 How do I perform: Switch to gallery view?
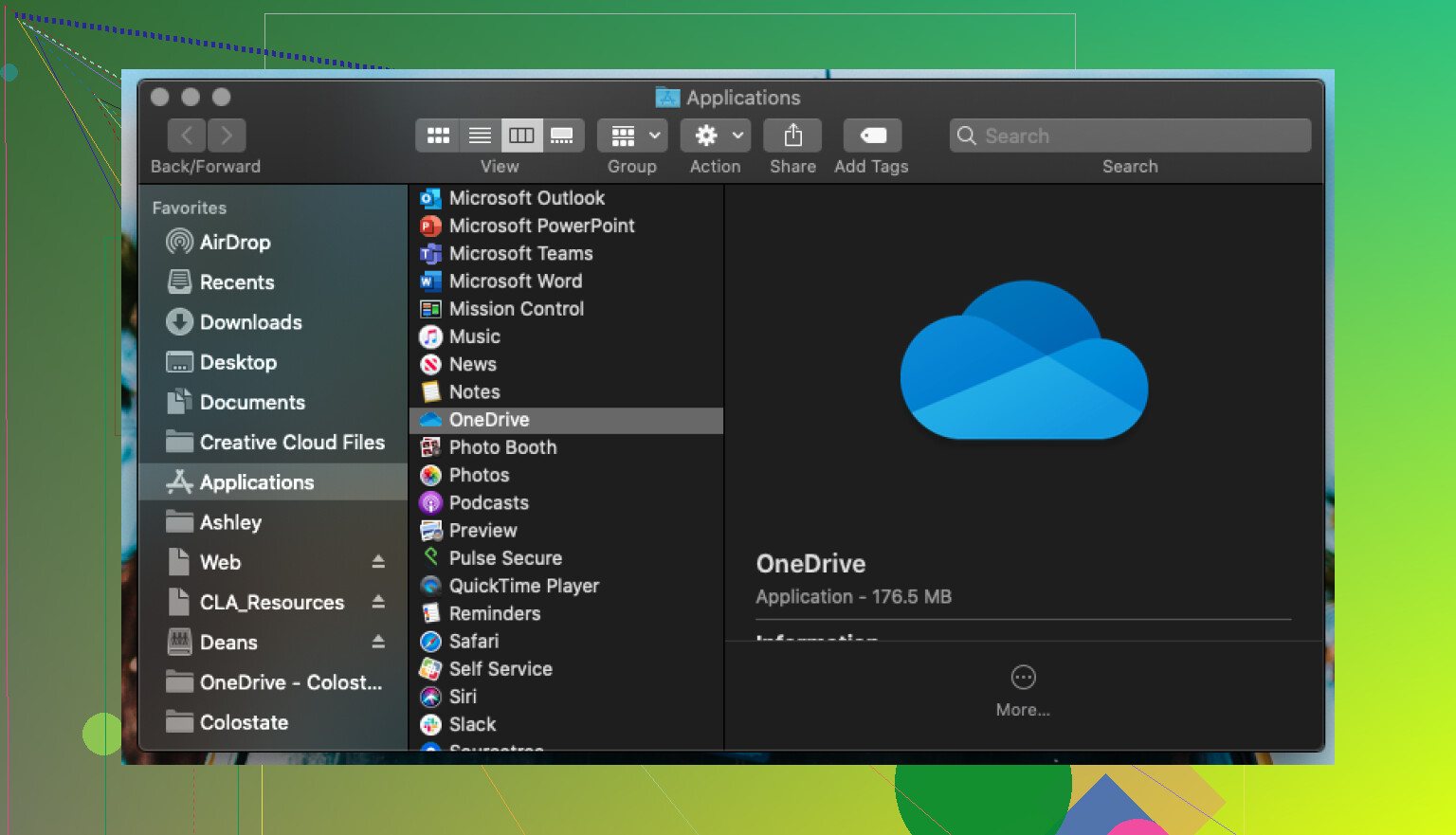click(x=562, y=136)
